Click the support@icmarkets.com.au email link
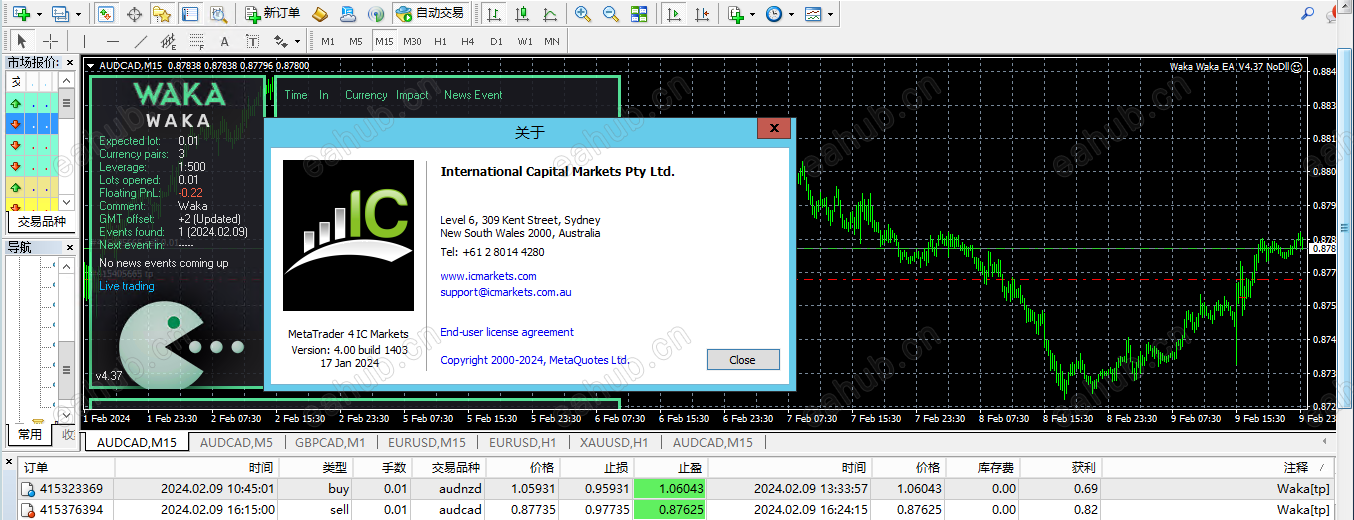The width and height of the screenshot is (1354, 520). [x=506, y=293]
